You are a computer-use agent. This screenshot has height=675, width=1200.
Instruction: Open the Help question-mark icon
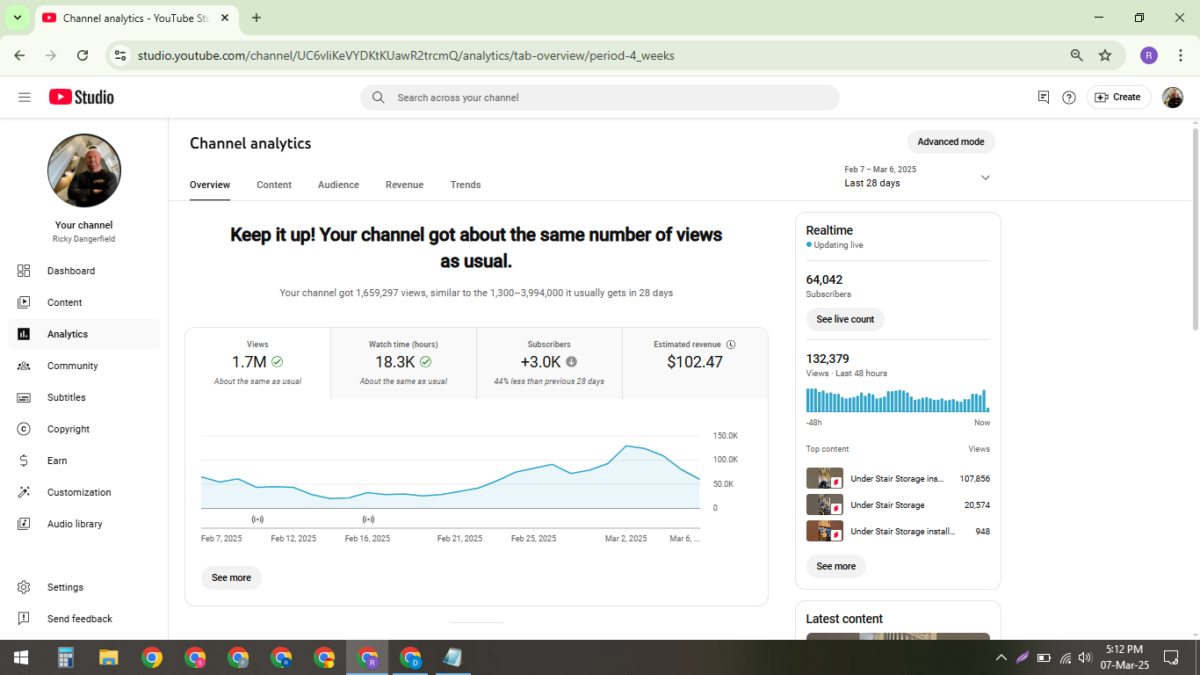click(1069, 97)
